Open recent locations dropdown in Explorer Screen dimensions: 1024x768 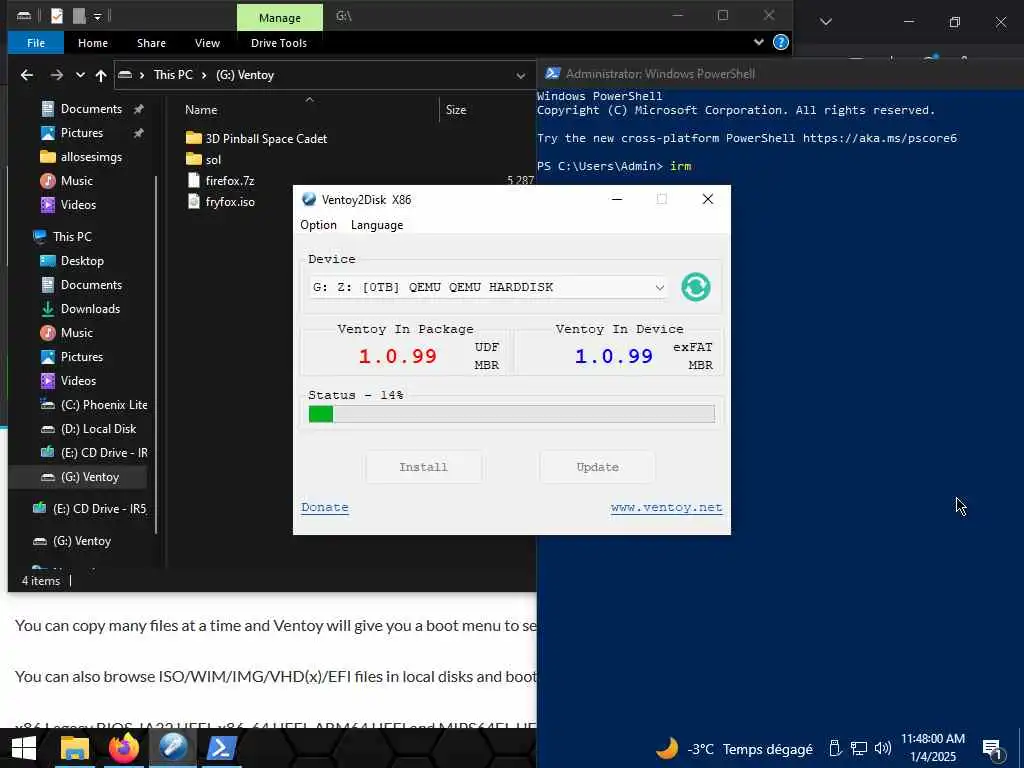[80, 75]
